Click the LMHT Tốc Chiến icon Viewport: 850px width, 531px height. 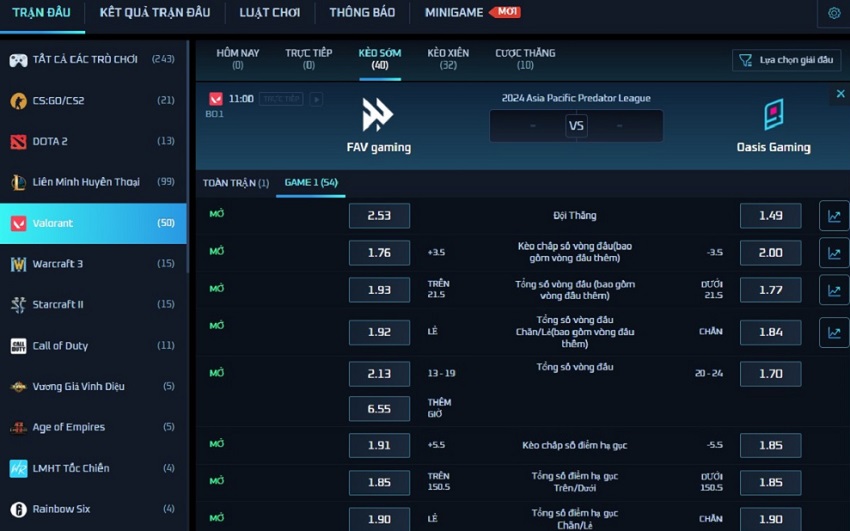18,468
